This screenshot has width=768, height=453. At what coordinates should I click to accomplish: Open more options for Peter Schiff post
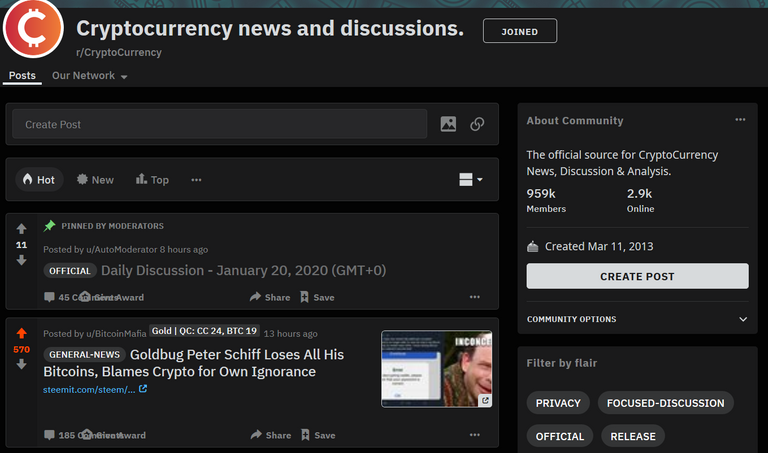pos(475,434)
